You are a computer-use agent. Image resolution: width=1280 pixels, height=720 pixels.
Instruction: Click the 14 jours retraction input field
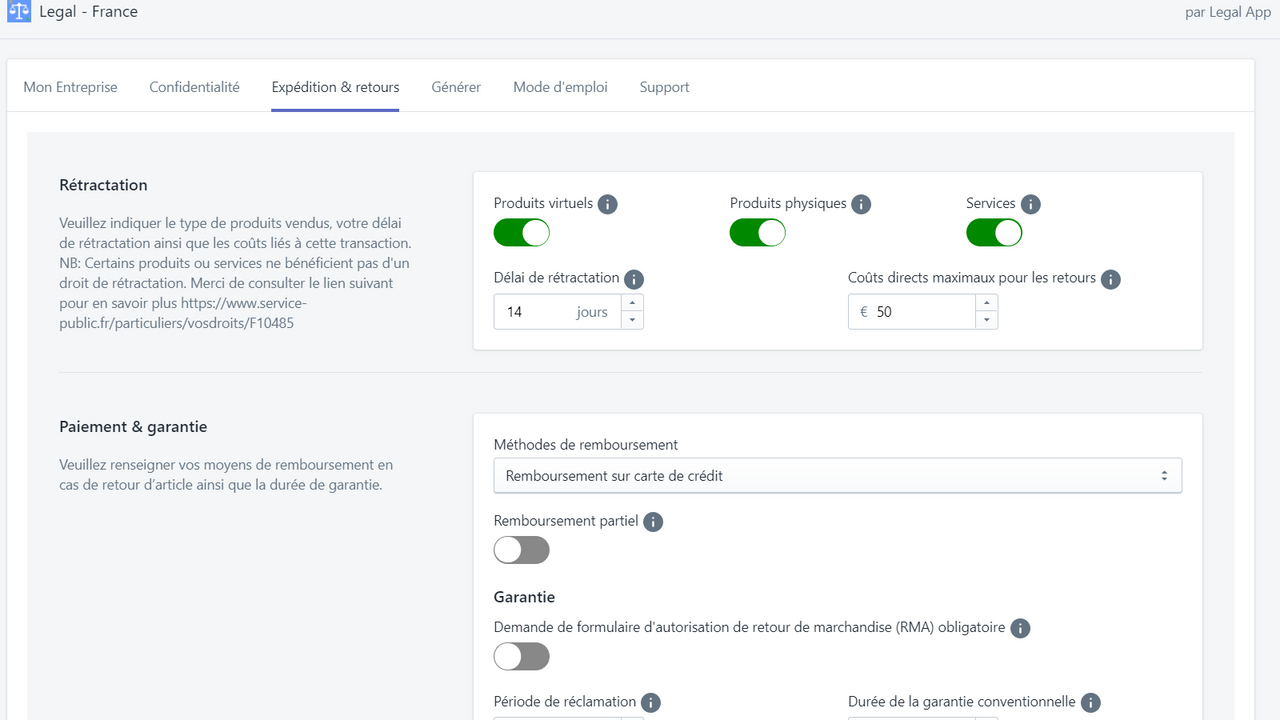coord(558,312)
